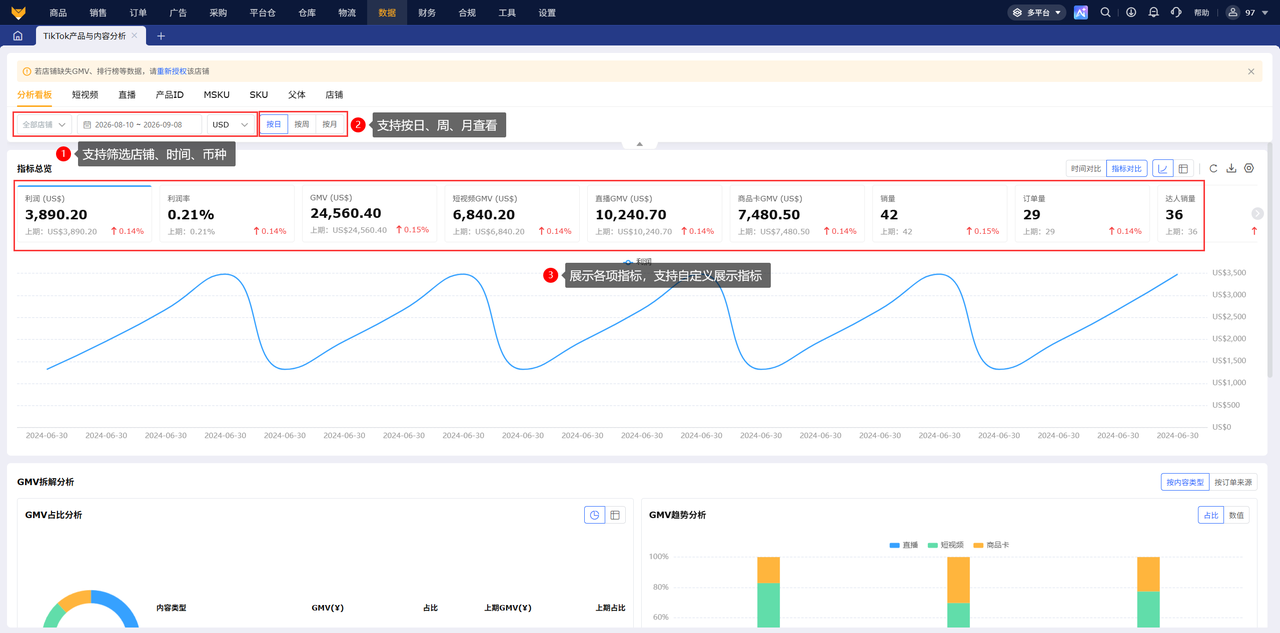Click the 帮助 help link
Viewport: 1280px width, 633px height.
point(1201,13)
